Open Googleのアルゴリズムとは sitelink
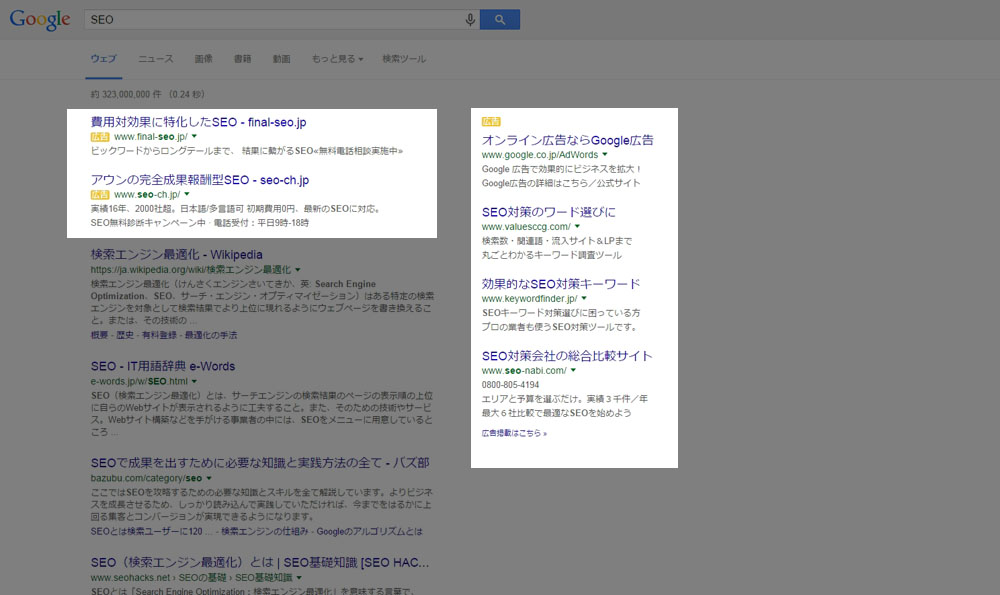The image size is (1000, 595). 369,531
